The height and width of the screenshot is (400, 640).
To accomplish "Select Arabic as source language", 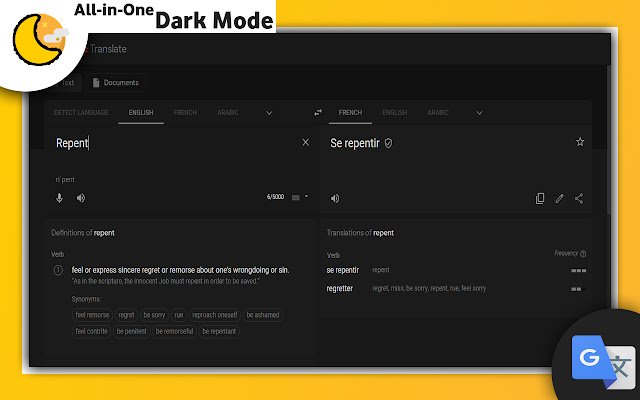I will [x=228, y=113].
